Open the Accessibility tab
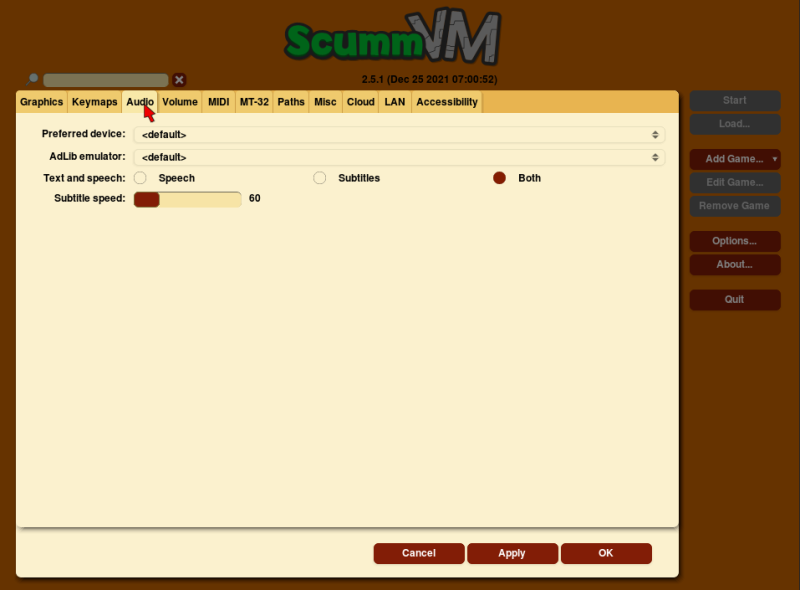The image size is (800, 590). click(x=447, y=102)
